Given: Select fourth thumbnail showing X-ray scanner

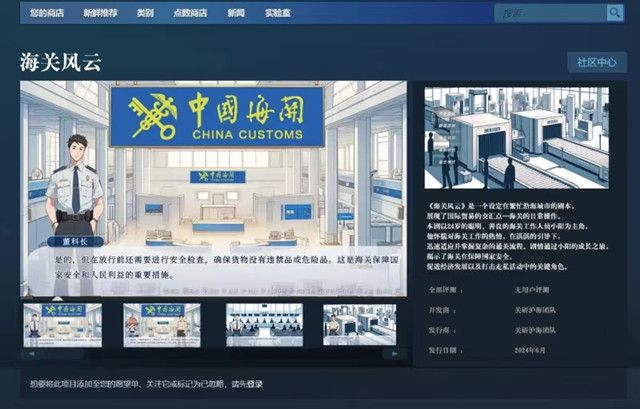Looking at the screenshot, I should [360, 325].
